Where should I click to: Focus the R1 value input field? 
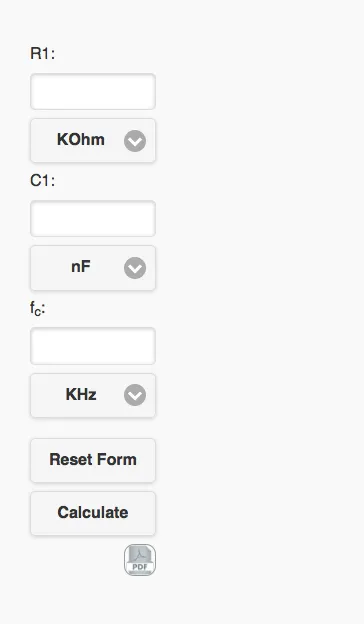coord(93,92)
